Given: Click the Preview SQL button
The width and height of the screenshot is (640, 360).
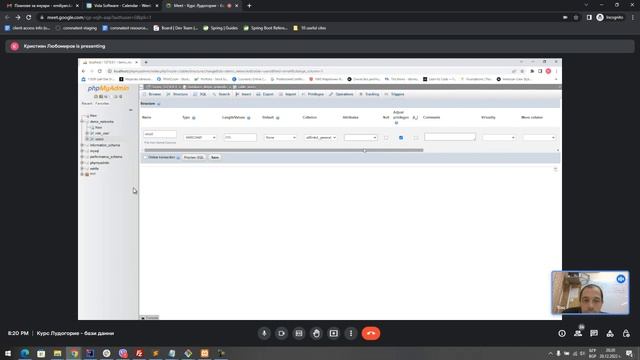Looking at the screenshot, I should pyautogui.click(x=193, y=158).
